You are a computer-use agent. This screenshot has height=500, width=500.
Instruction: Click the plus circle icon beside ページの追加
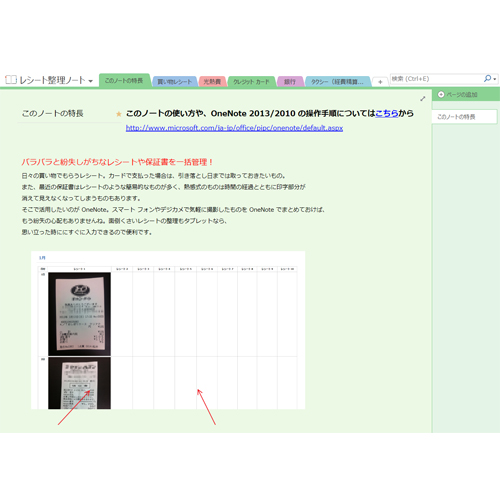(x=441, y=95)
